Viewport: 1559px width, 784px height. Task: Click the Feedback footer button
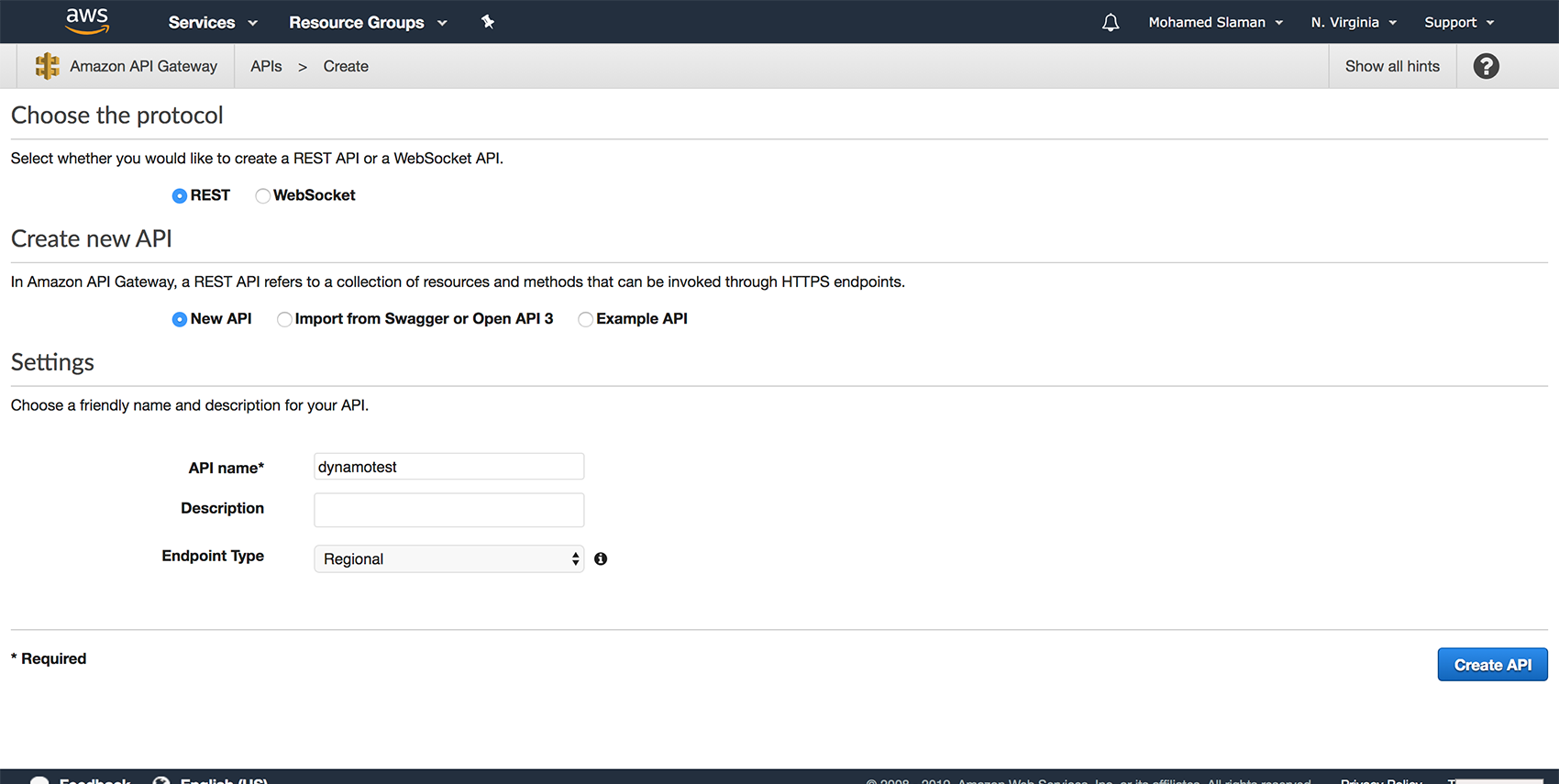click(x=81, y=779)
